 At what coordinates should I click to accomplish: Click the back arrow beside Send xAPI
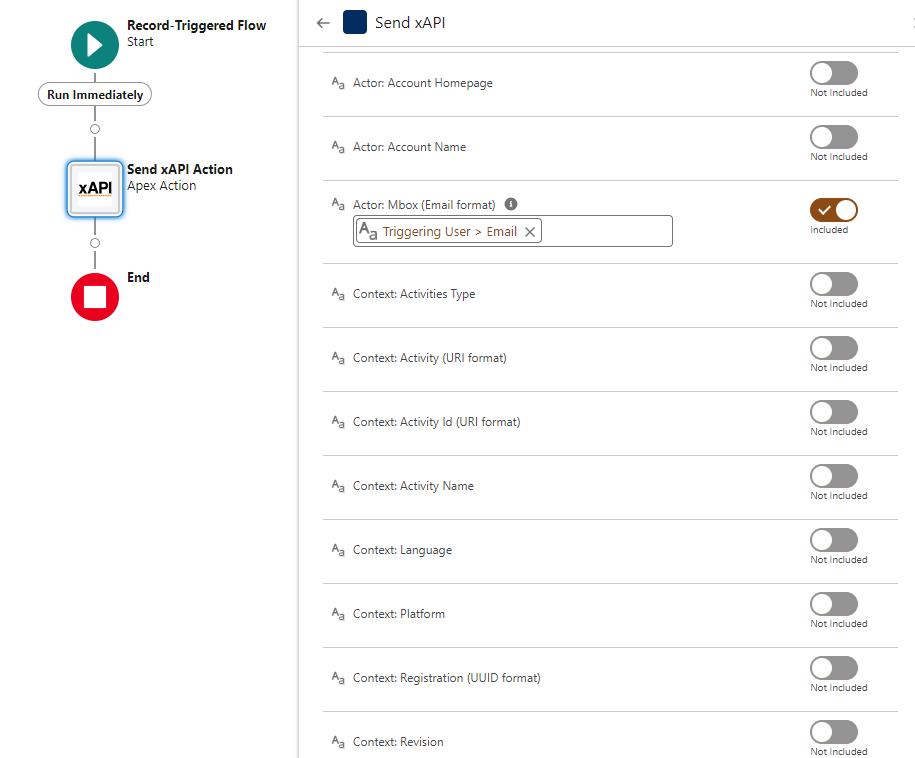tap(323, 23)
